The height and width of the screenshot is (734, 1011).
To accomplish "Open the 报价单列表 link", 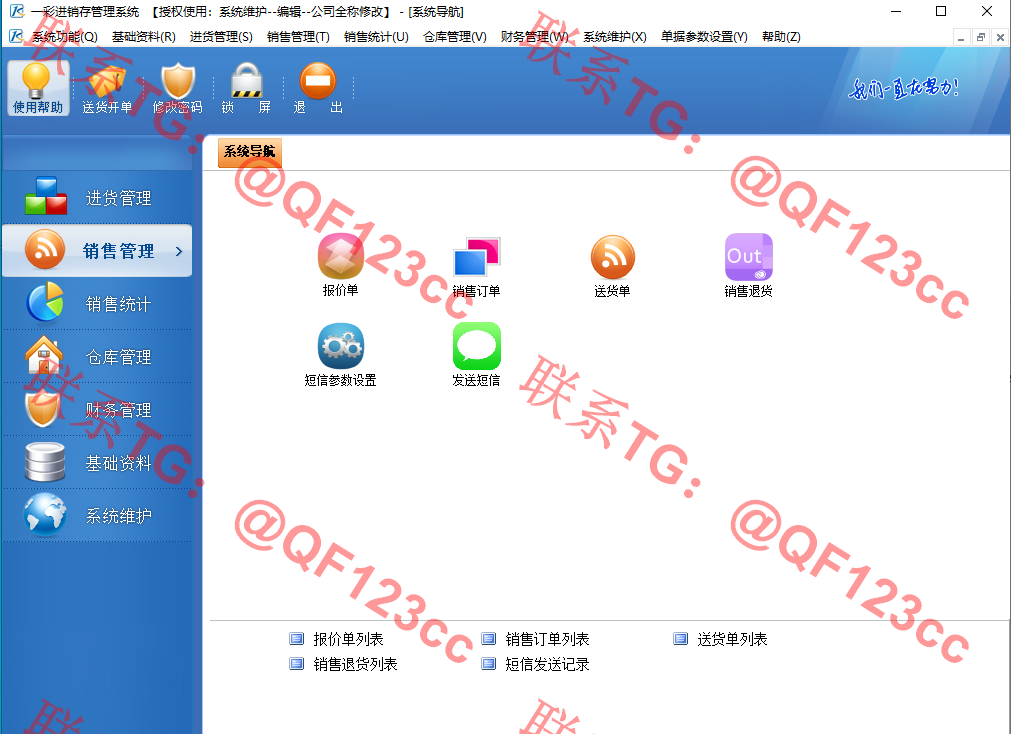I will (348, 639).
